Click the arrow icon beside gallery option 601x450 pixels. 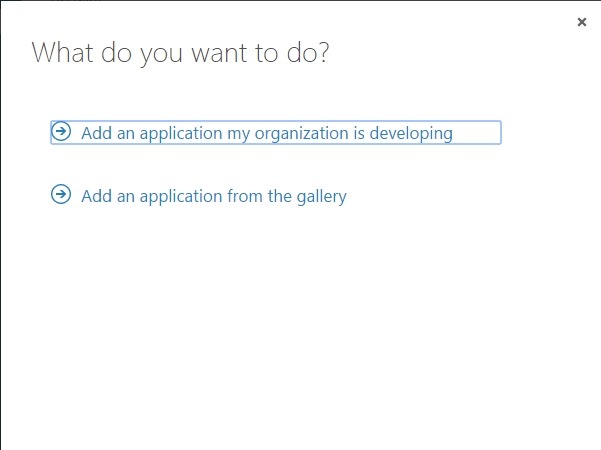click(62, 195)
